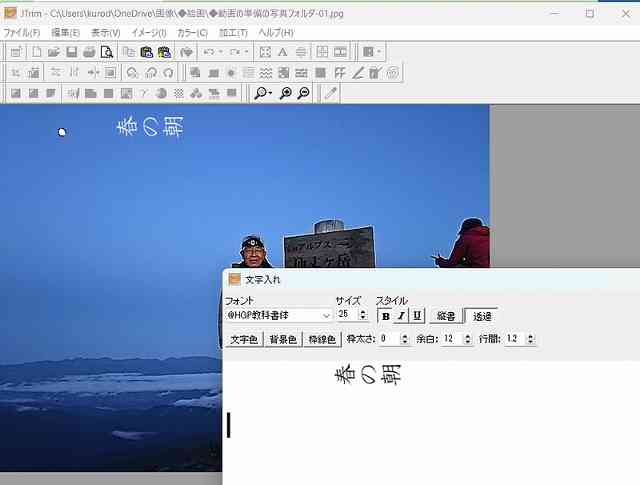Click the 縦書 vertical writing button

coord(446,316)
